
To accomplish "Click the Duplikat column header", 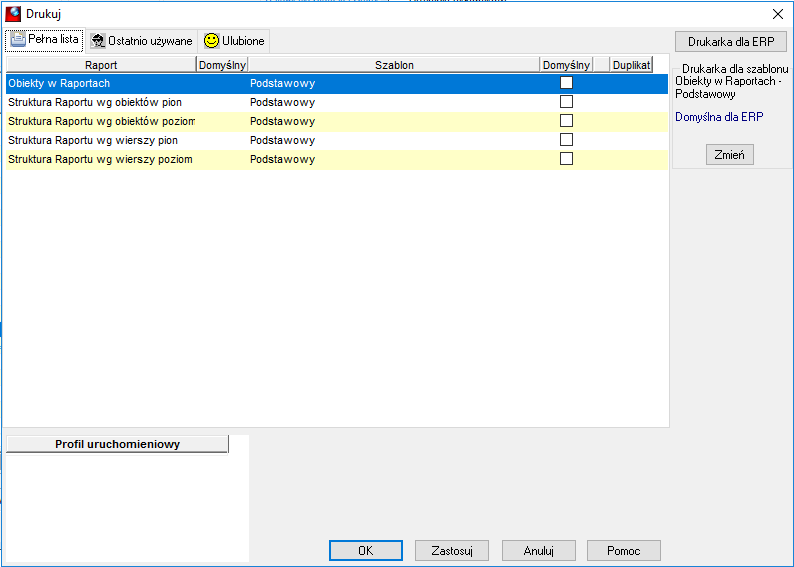I will [x=631, y=65].
